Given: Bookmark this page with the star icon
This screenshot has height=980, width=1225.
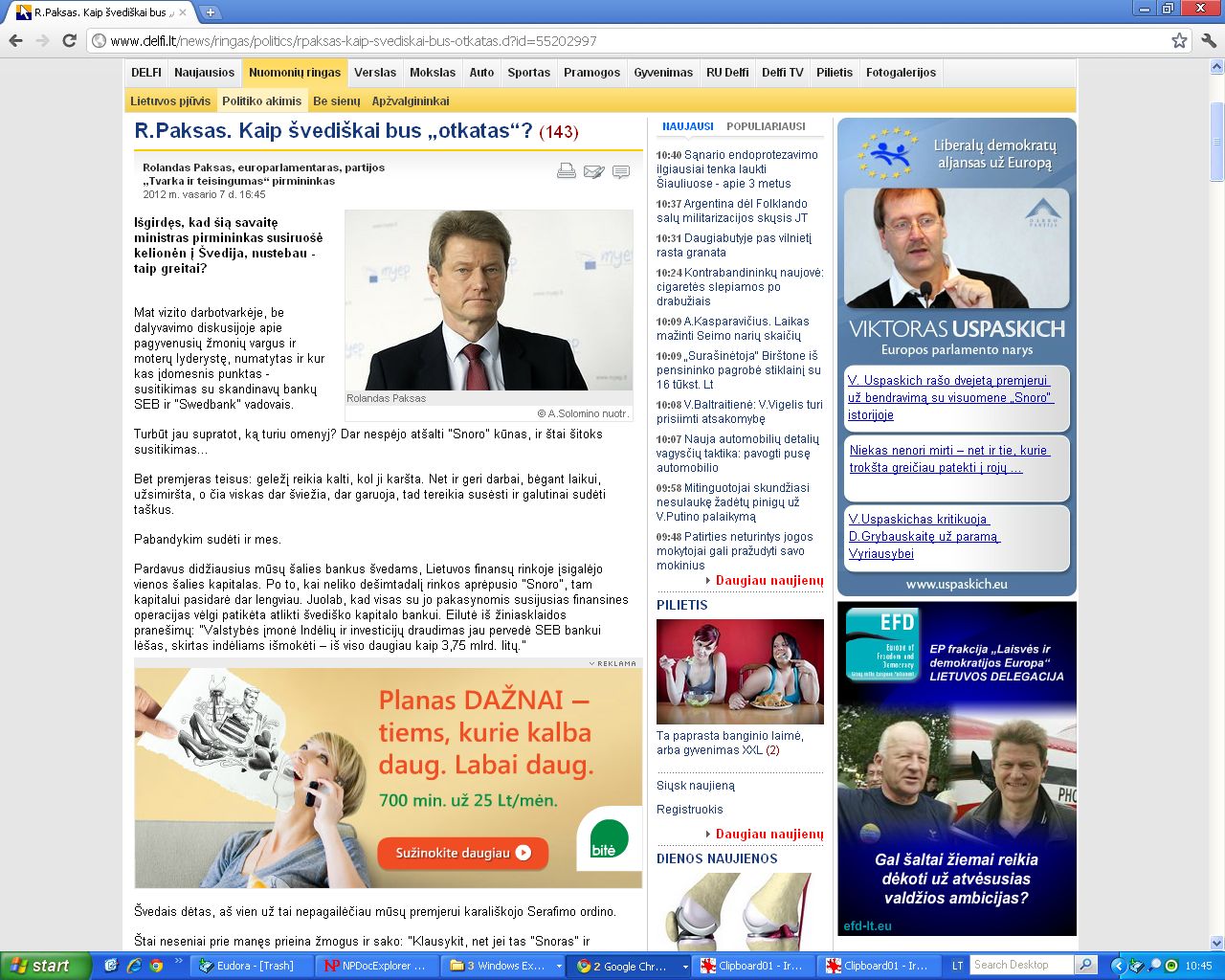Looking at the screenshot, I should point(1179,41).
